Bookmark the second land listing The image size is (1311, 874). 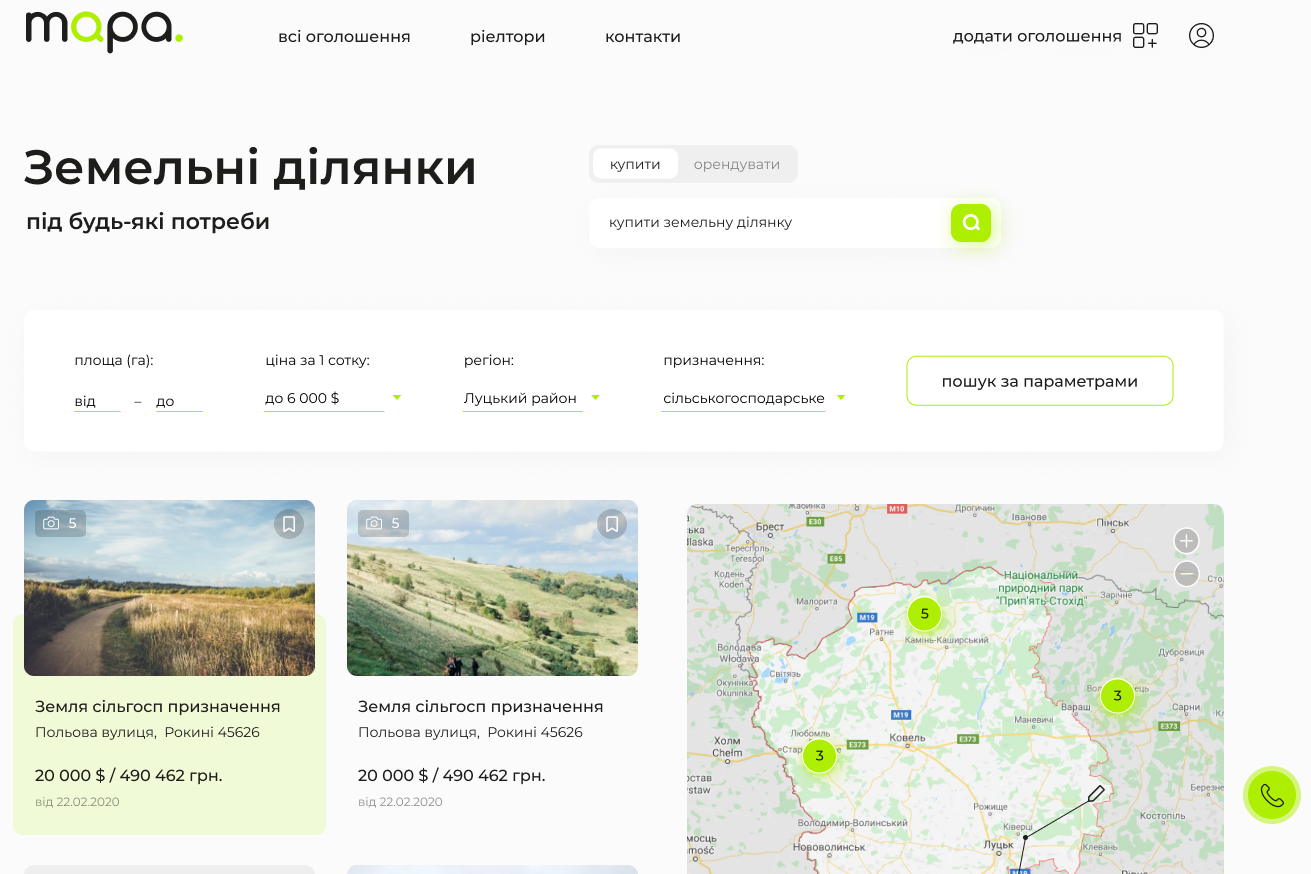pos(612,524)
